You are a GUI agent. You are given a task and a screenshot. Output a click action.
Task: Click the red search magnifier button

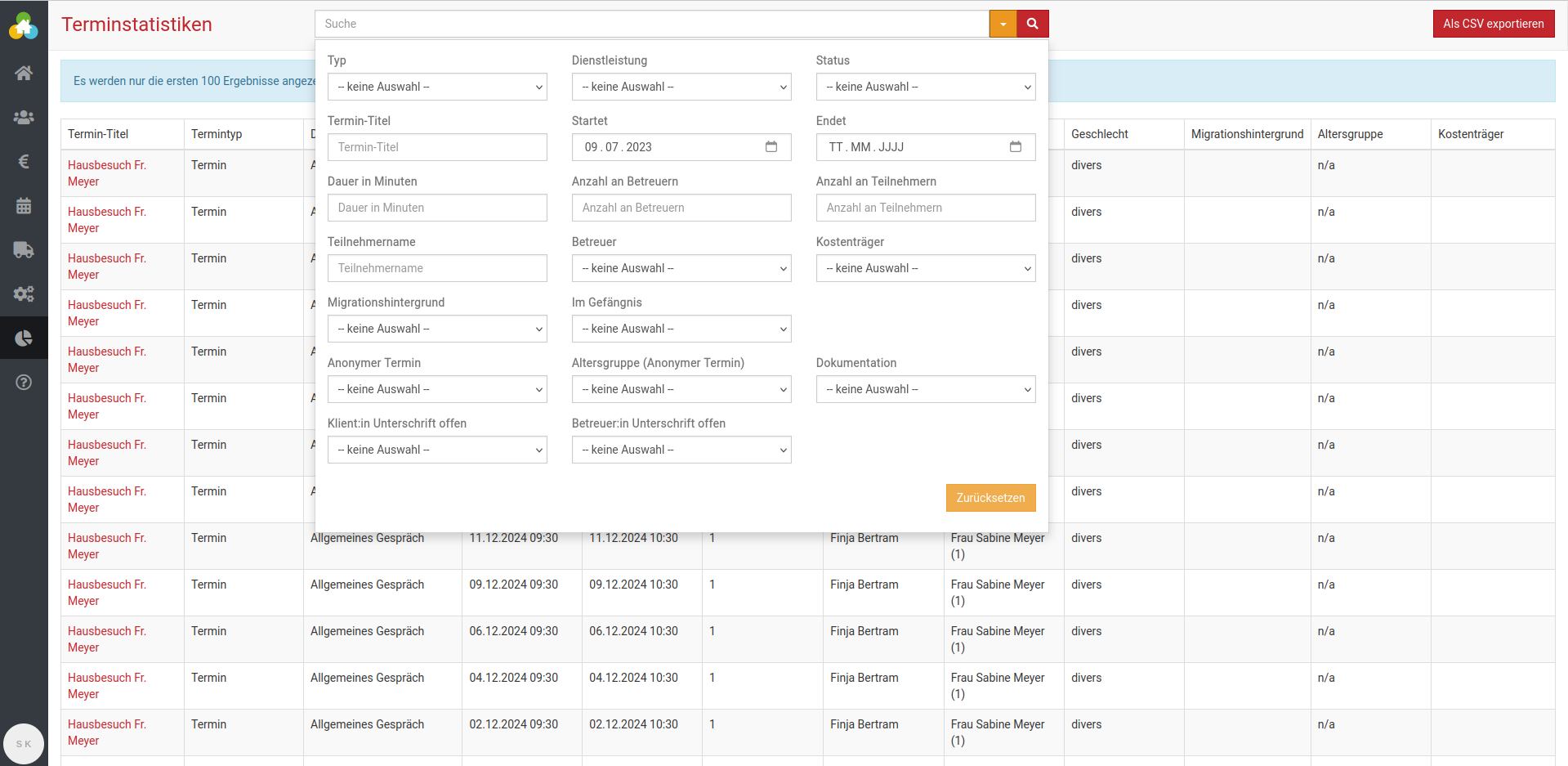(x=1032, y=24)
